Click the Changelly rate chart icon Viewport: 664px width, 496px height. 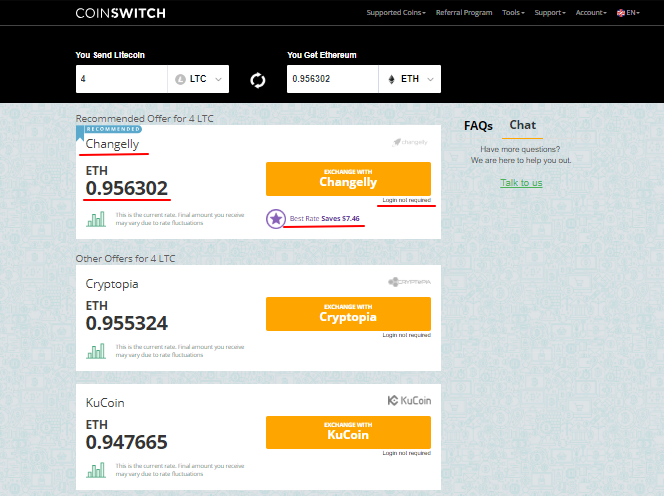(96, 219)
